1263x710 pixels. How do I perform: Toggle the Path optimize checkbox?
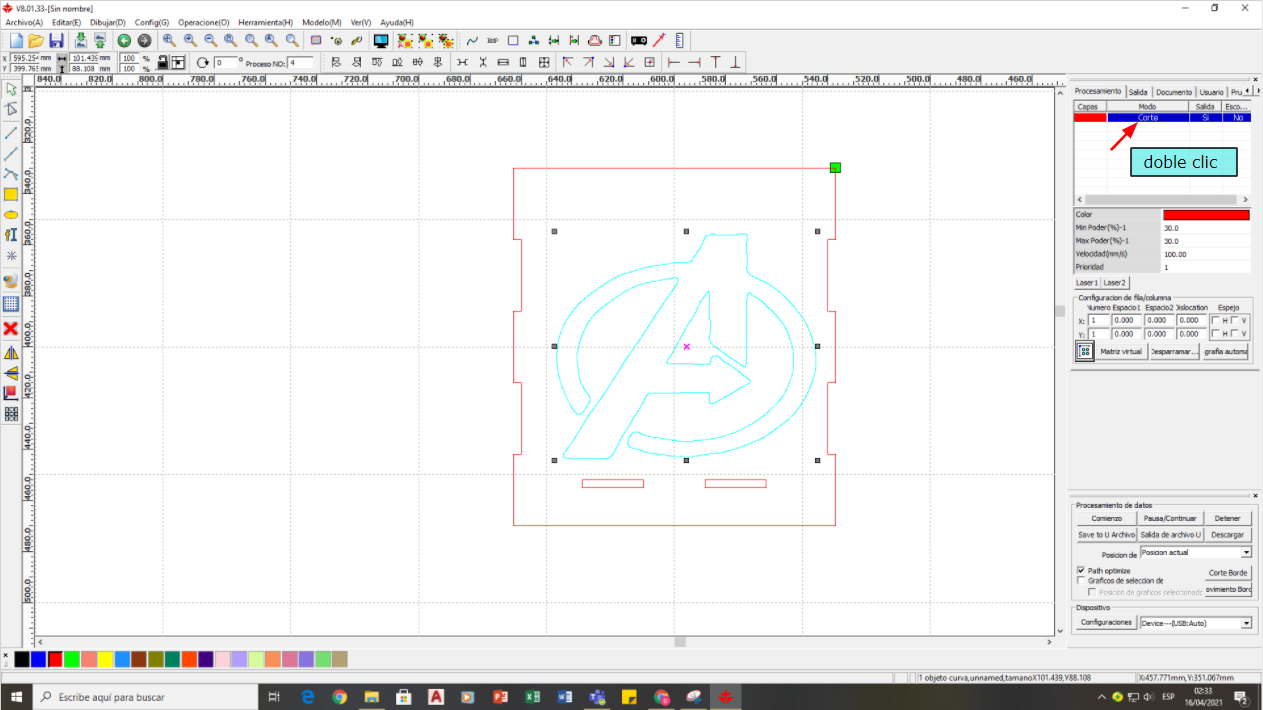click(x=1081, y=571)
